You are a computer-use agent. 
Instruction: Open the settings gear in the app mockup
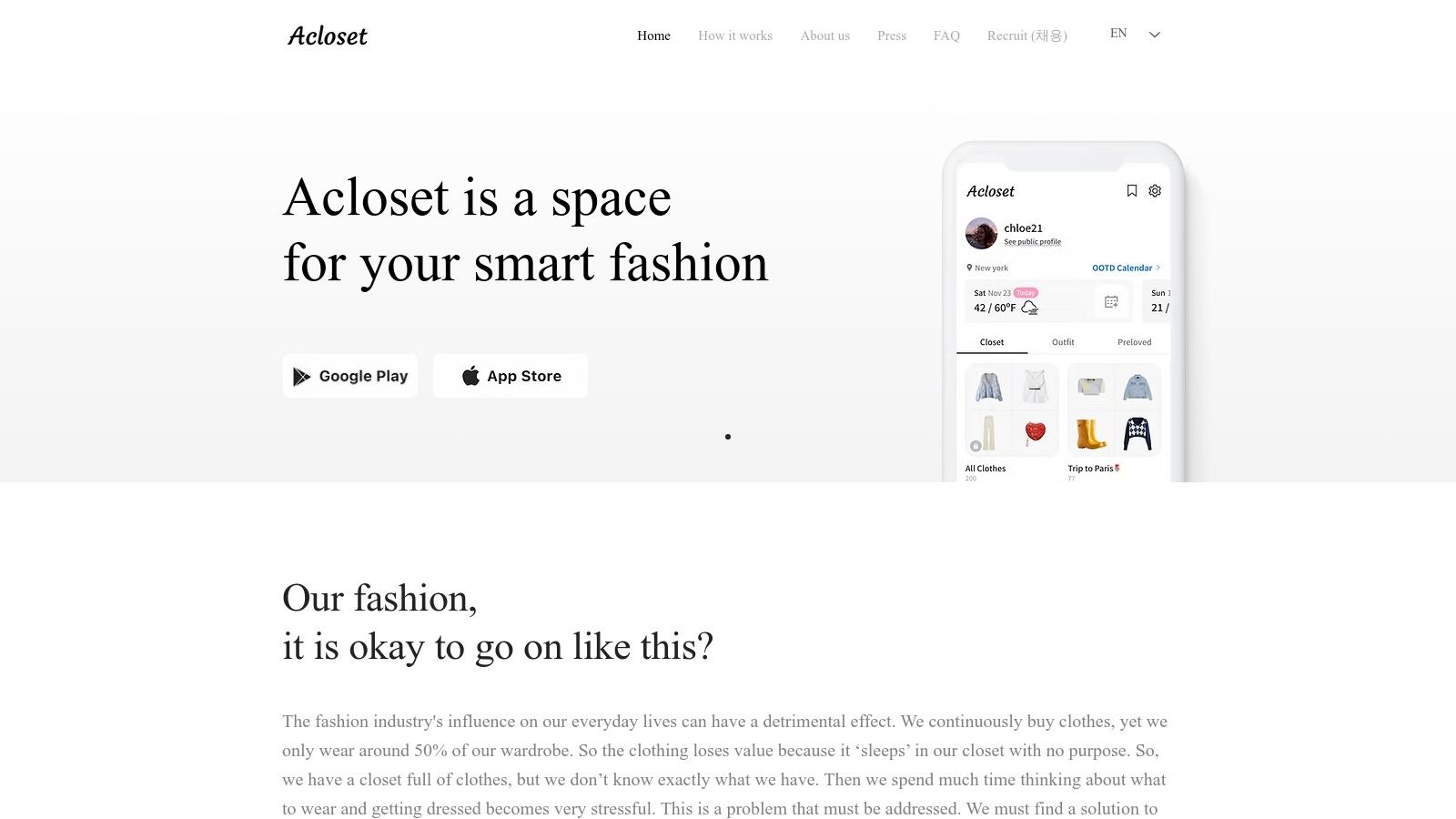[1155, 191]
